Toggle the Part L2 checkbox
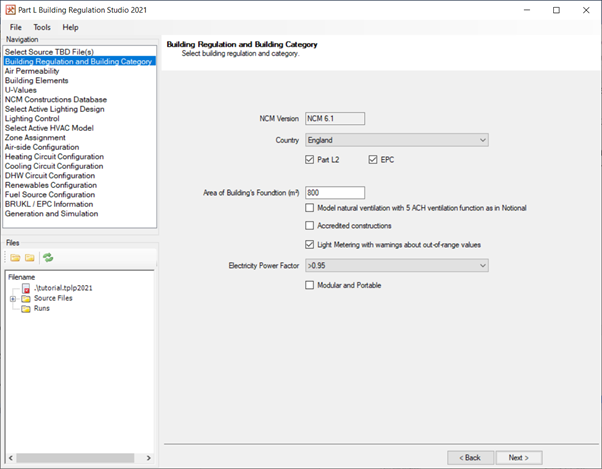Viewport: 602px width, 469px height. click(x=309, y=160)
